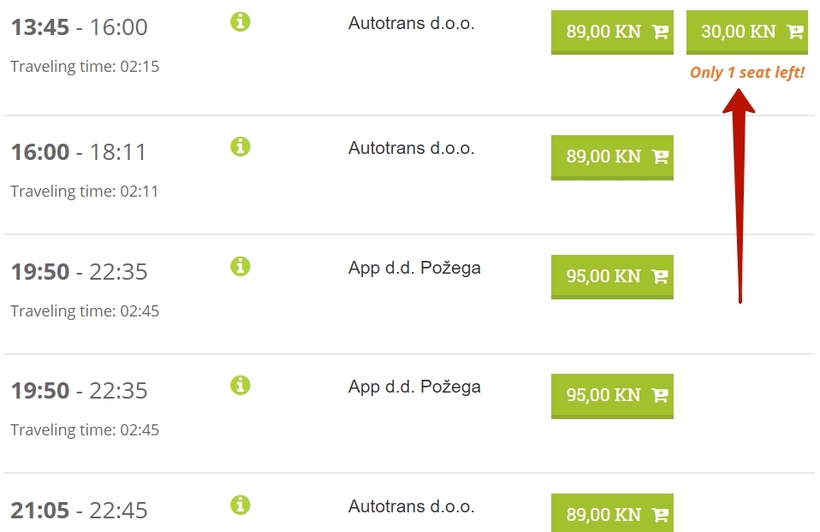This screenshot has height=532, width=820.
Task: Open info icon for 13:45 departure
Action: click(241, 22)
